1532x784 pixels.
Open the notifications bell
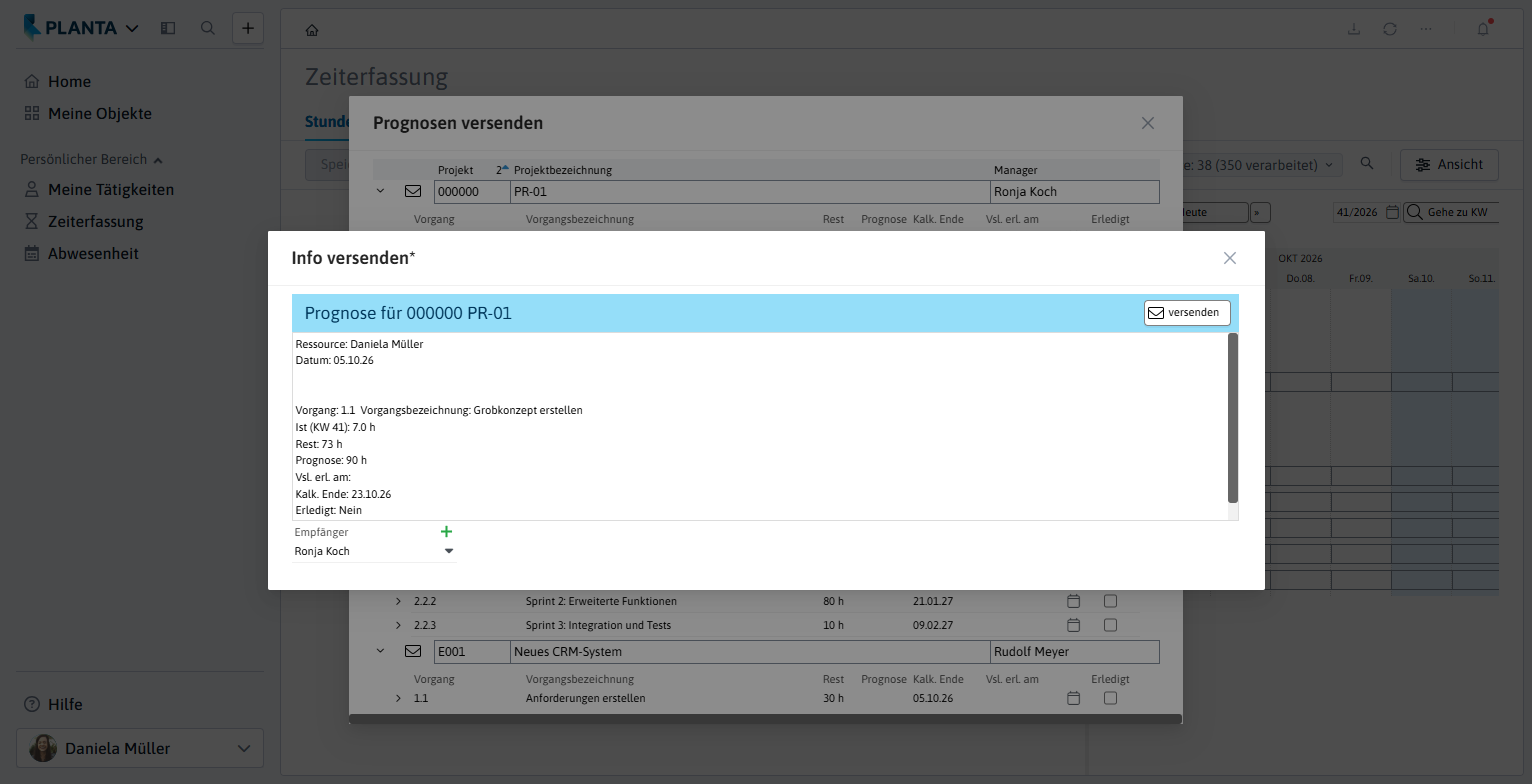point(1483,29)
